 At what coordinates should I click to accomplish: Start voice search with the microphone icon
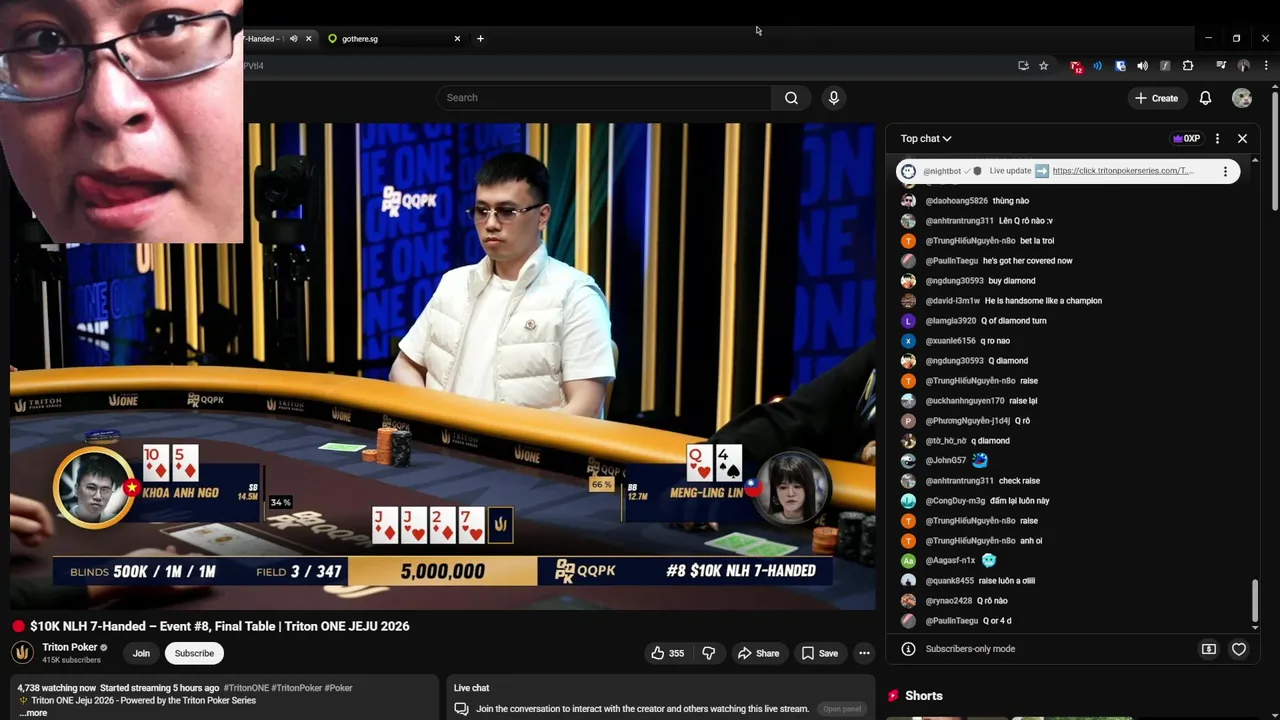tap(834, 98)
